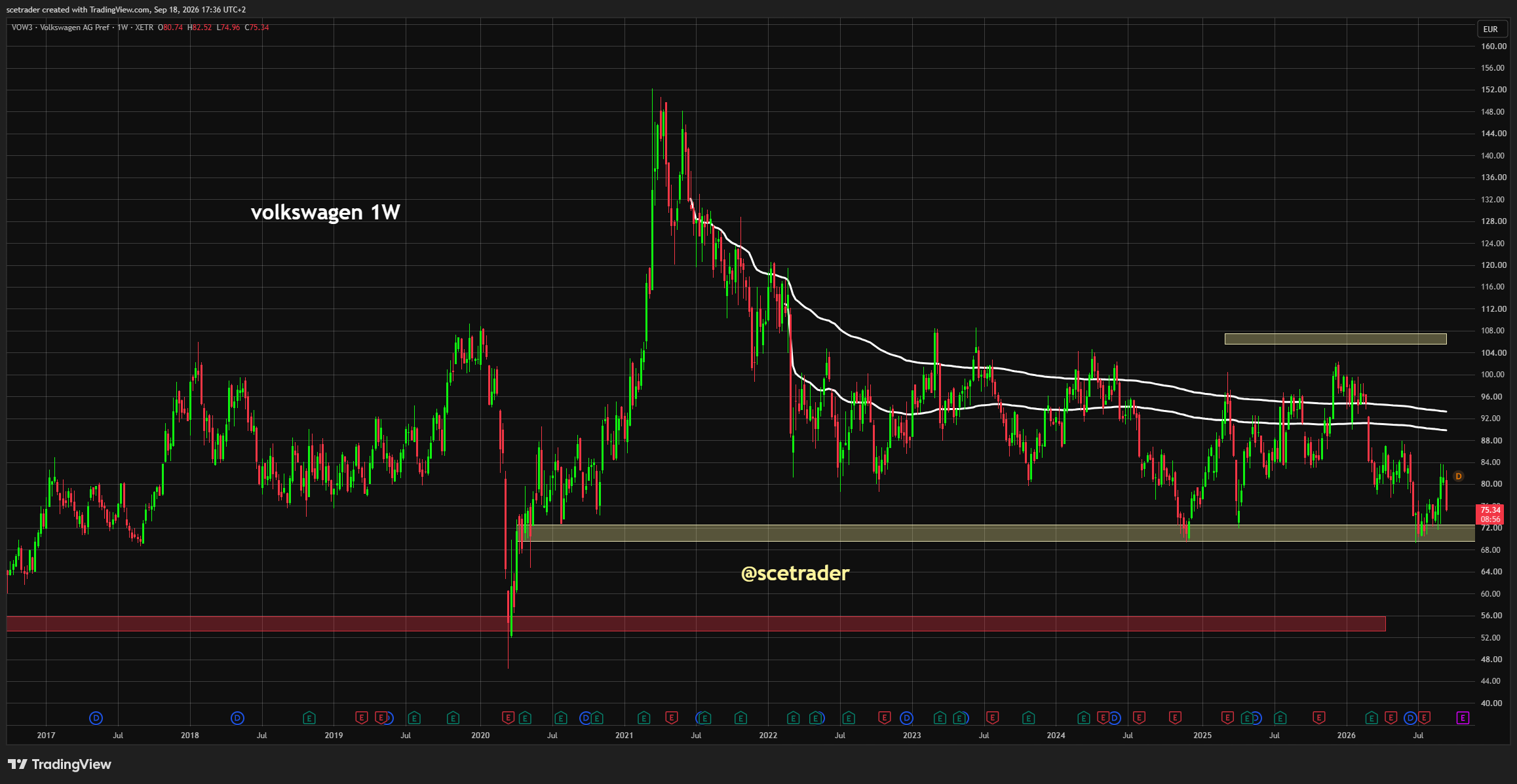Select the first green earnings E marker
Screen dimensions: 1517x784
tap(309, 718)
